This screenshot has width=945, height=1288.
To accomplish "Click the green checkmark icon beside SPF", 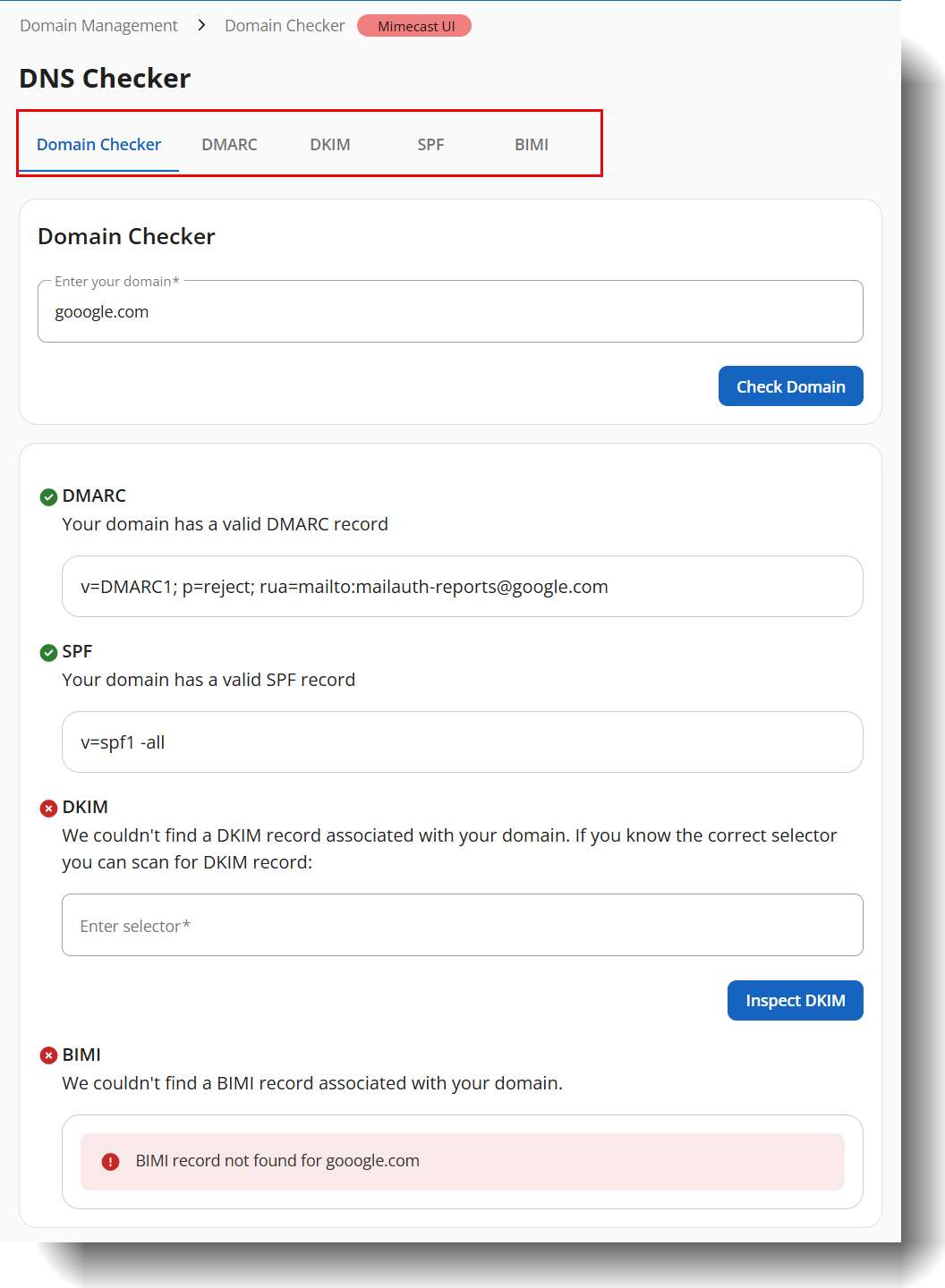I will pos(49,653).
